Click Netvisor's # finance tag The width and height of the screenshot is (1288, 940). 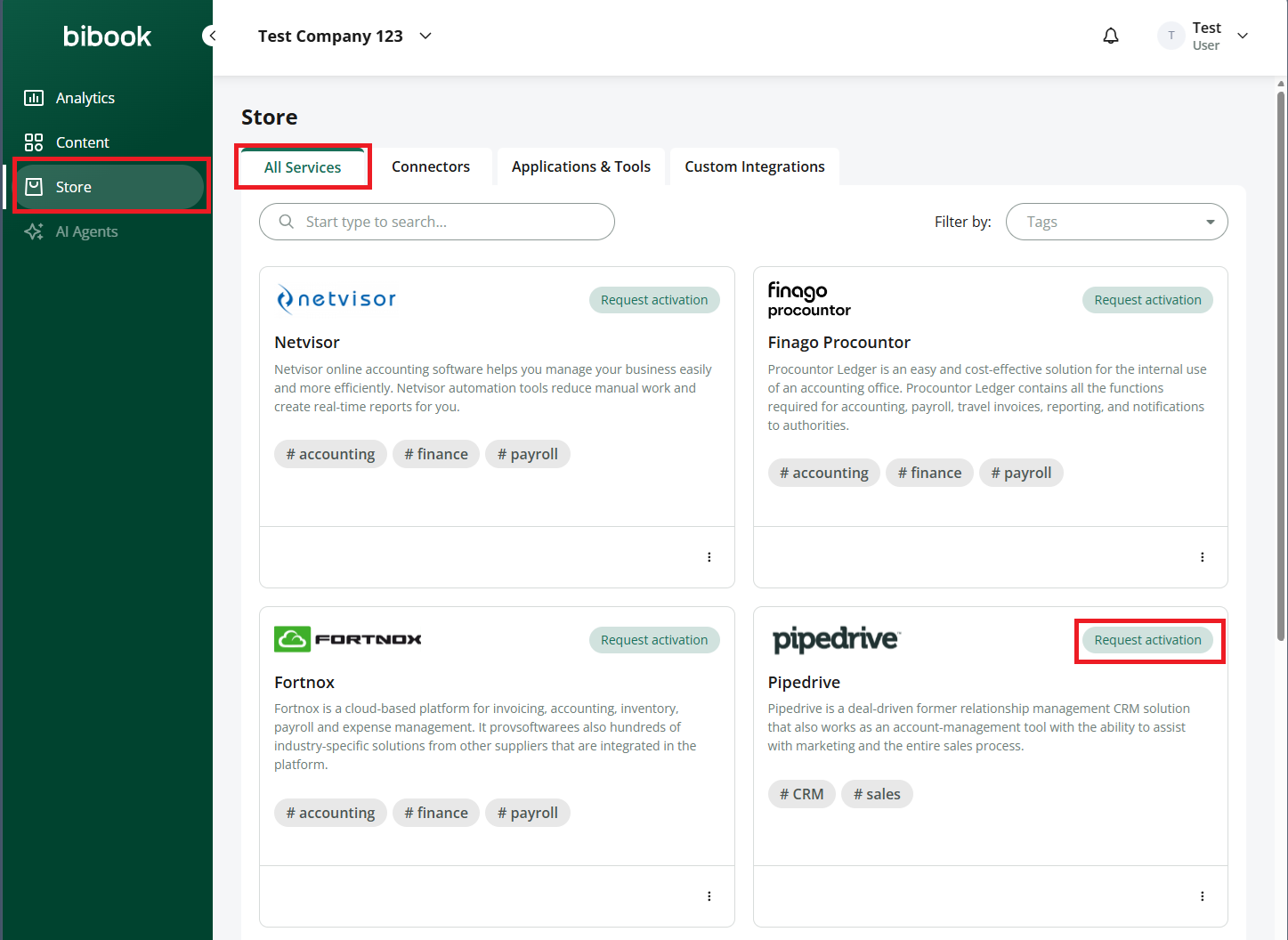pos(436,454)
